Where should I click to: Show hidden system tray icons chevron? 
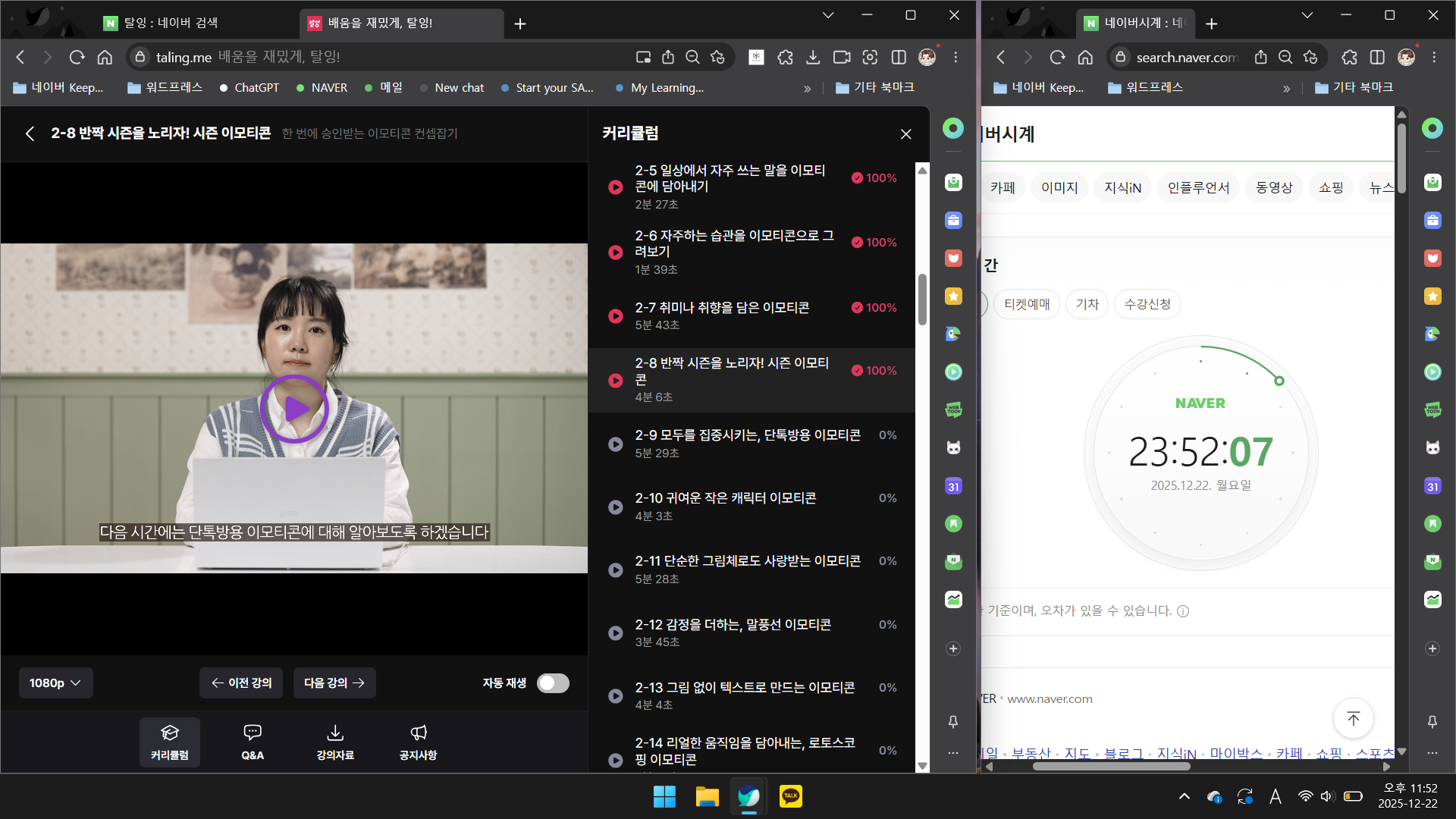pos(1184,796)
